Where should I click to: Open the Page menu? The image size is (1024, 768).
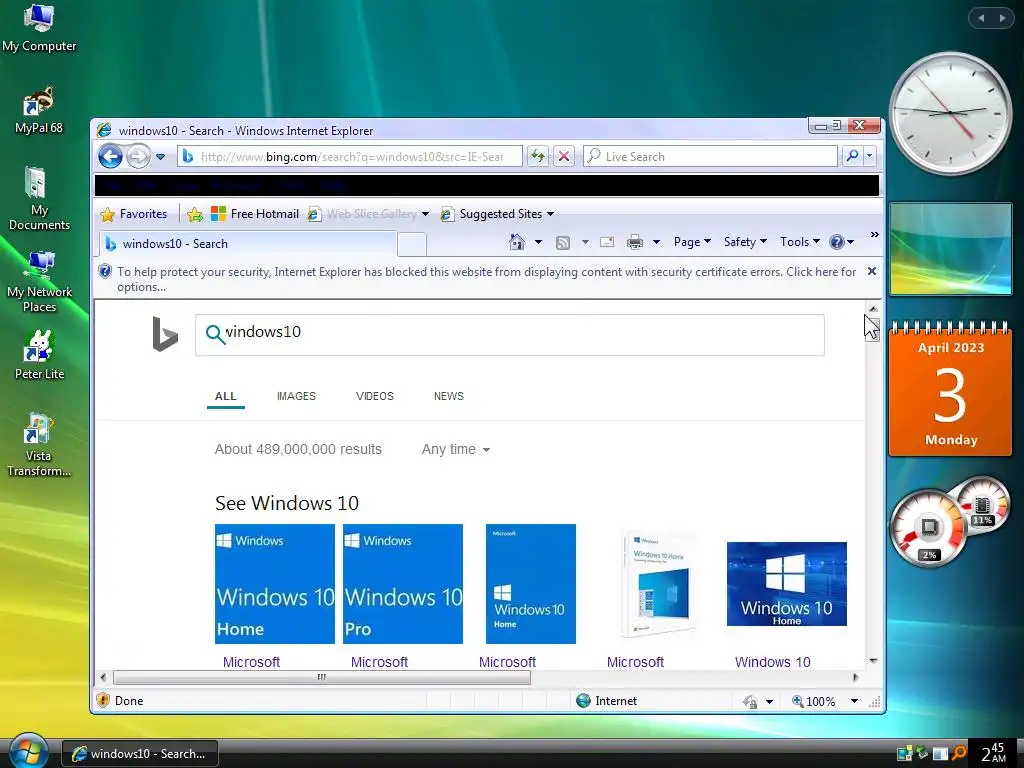[692, 242]
